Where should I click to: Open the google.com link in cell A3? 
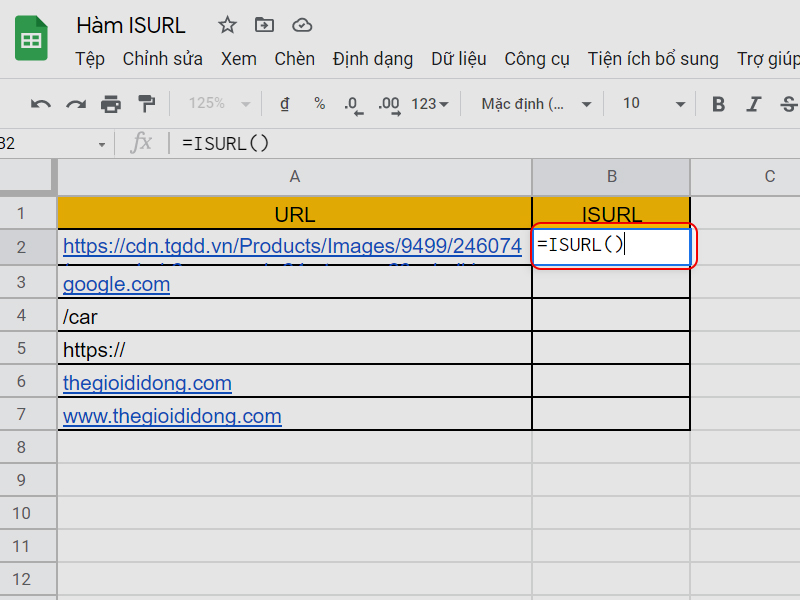(116, 284)
